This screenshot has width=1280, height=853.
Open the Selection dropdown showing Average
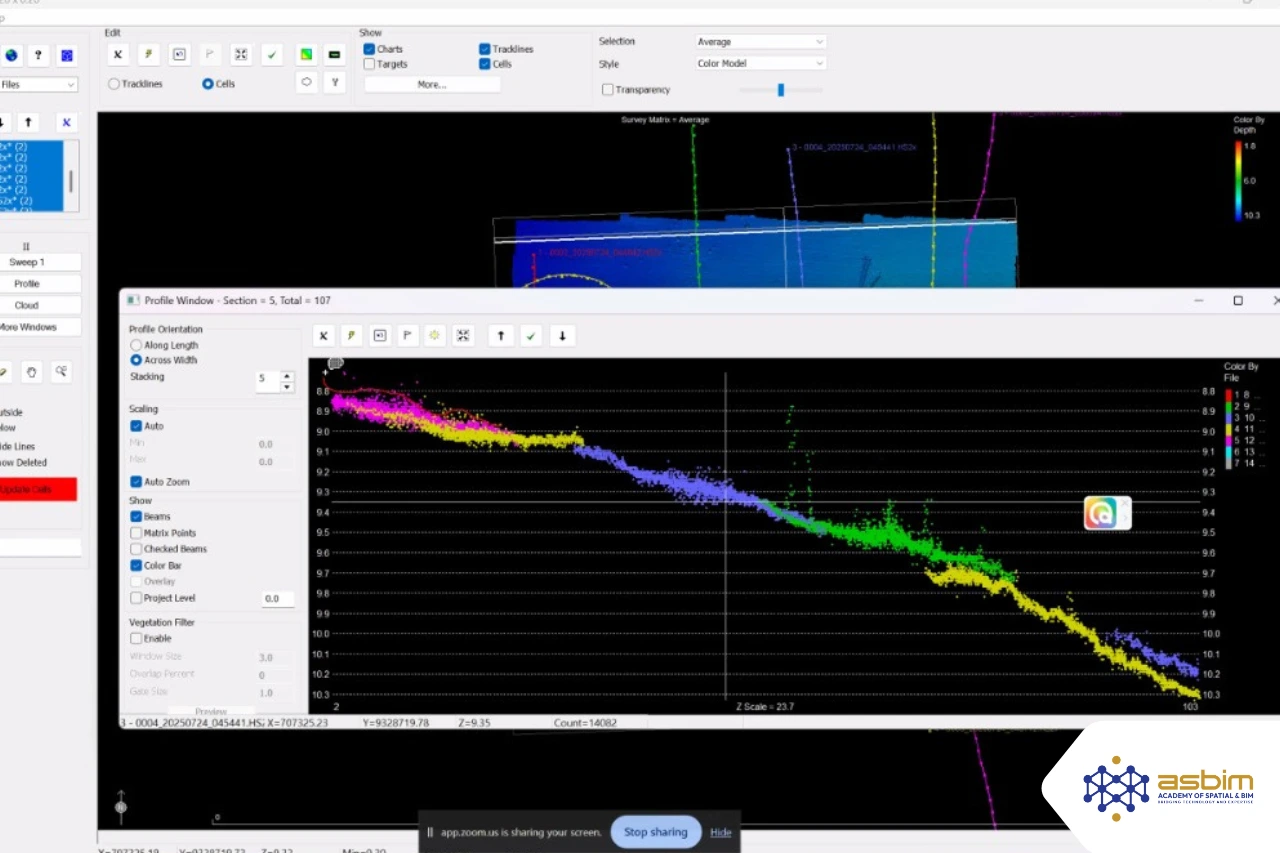click(x=761, y=42)
